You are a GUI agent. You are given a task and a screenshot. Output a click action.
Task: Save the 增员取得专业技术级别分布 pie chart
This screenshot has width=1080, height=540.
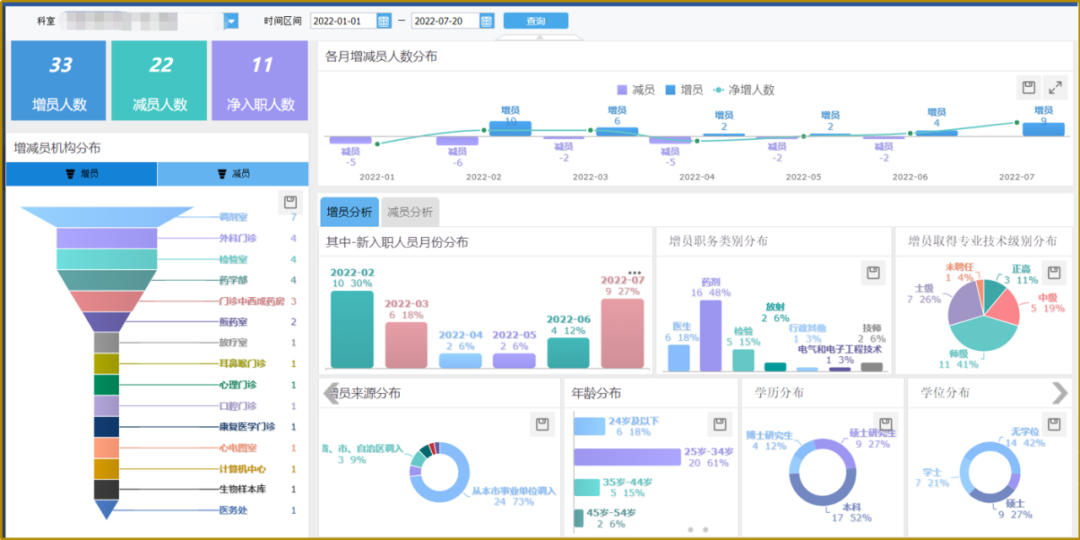point(1053,273)
